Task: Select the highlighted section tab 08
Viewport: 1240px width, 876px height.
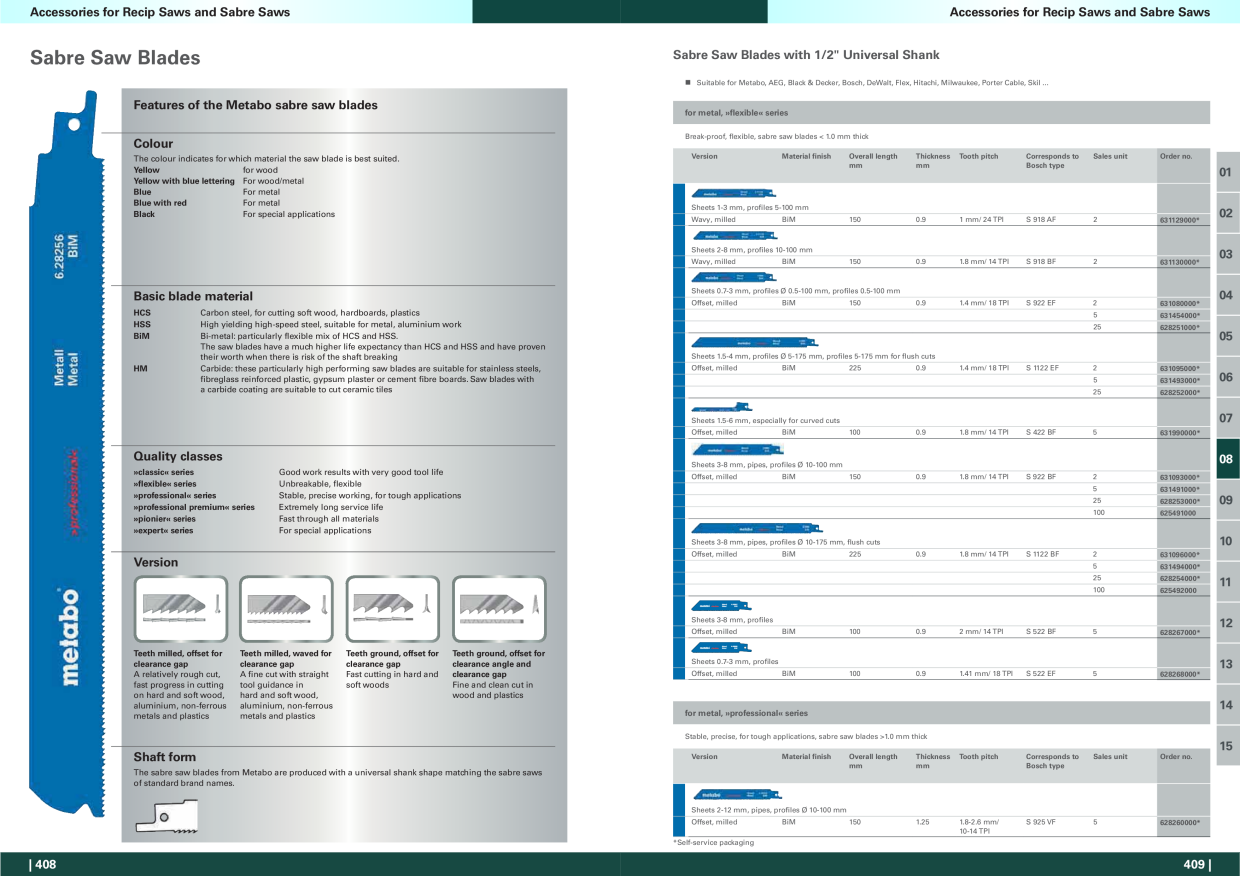Action: coord(1227,459)
